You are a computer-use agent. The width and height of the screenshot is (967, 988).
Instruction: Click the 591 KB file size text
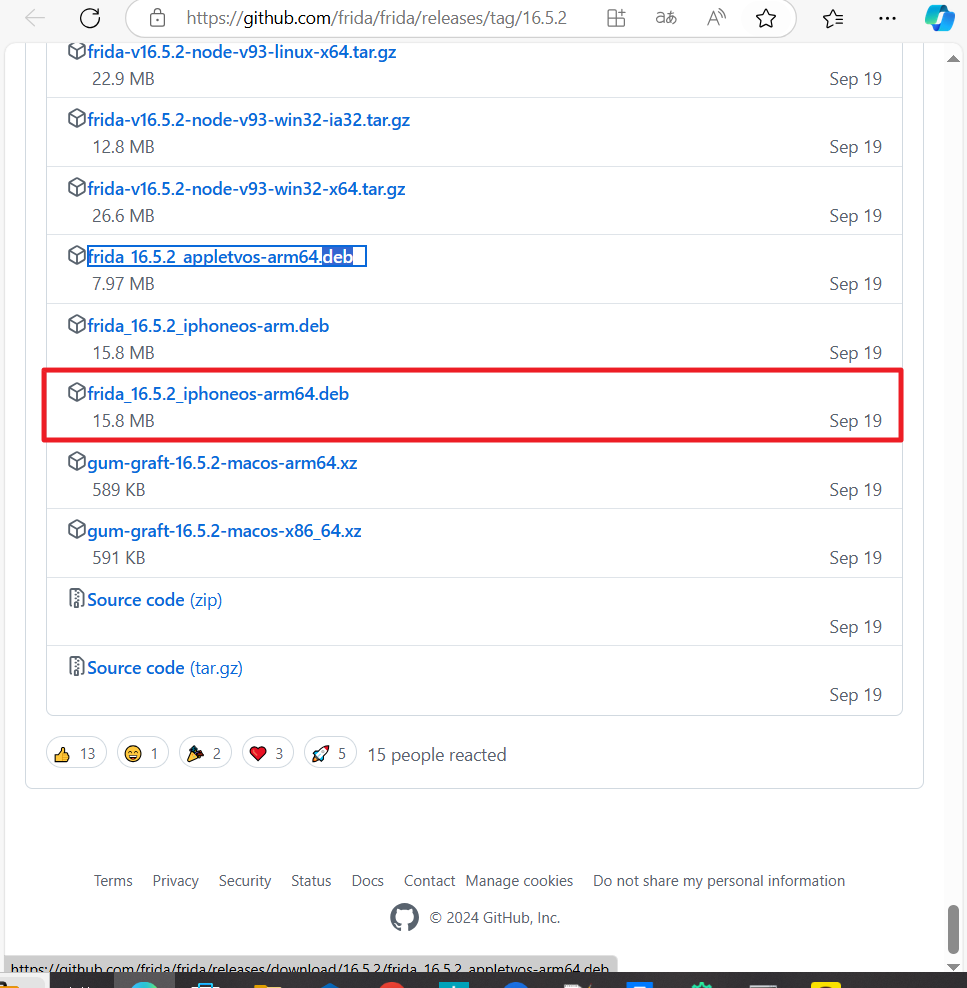click(118, 558)
